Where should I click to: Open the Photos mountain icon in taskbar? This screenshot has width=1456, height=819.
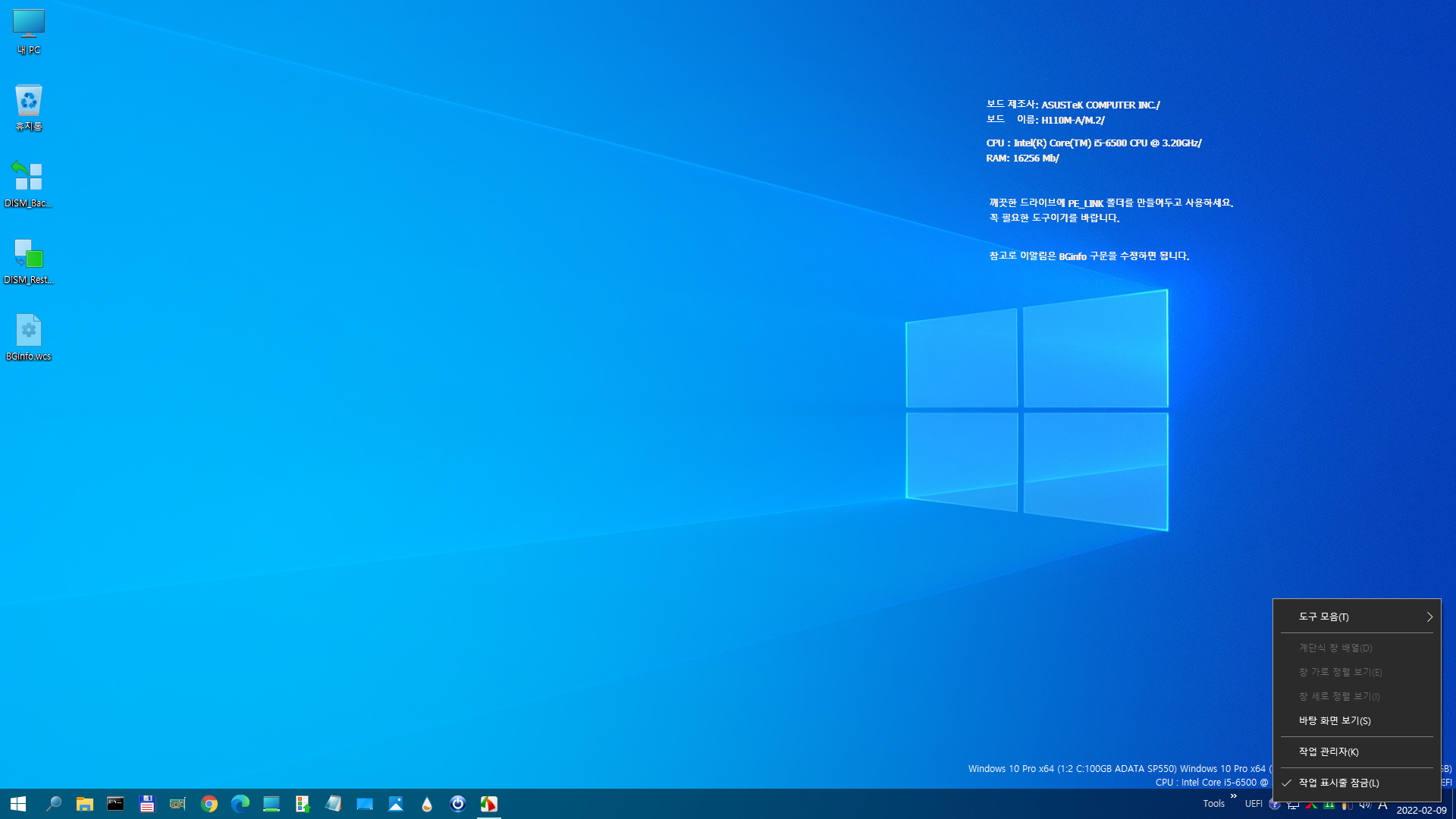396,804
